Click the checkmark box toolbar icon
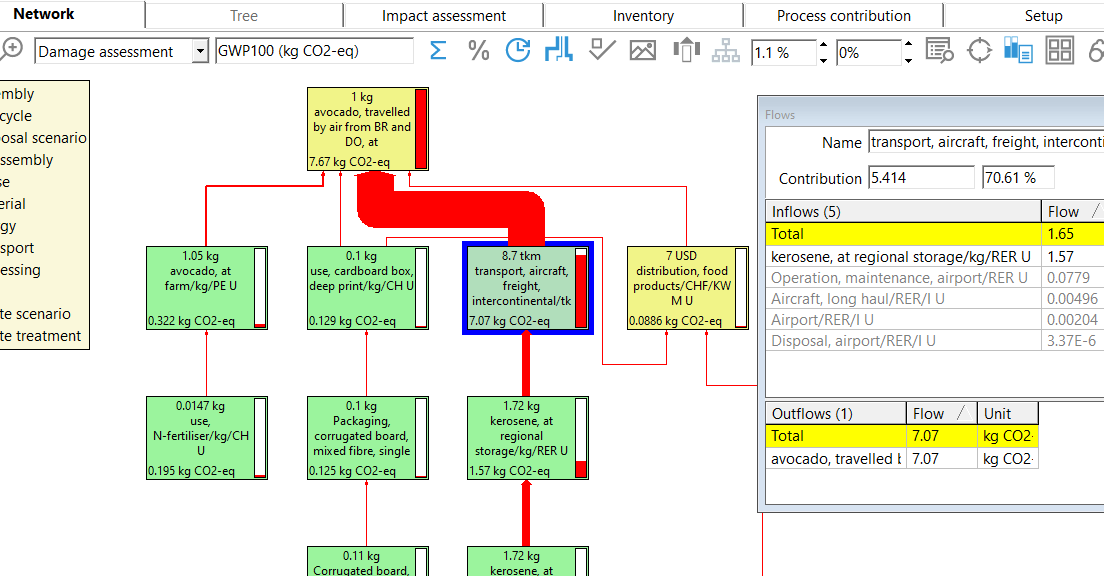Image resolution: width=1104 pixels, height=576 pixels. point(602,50)
